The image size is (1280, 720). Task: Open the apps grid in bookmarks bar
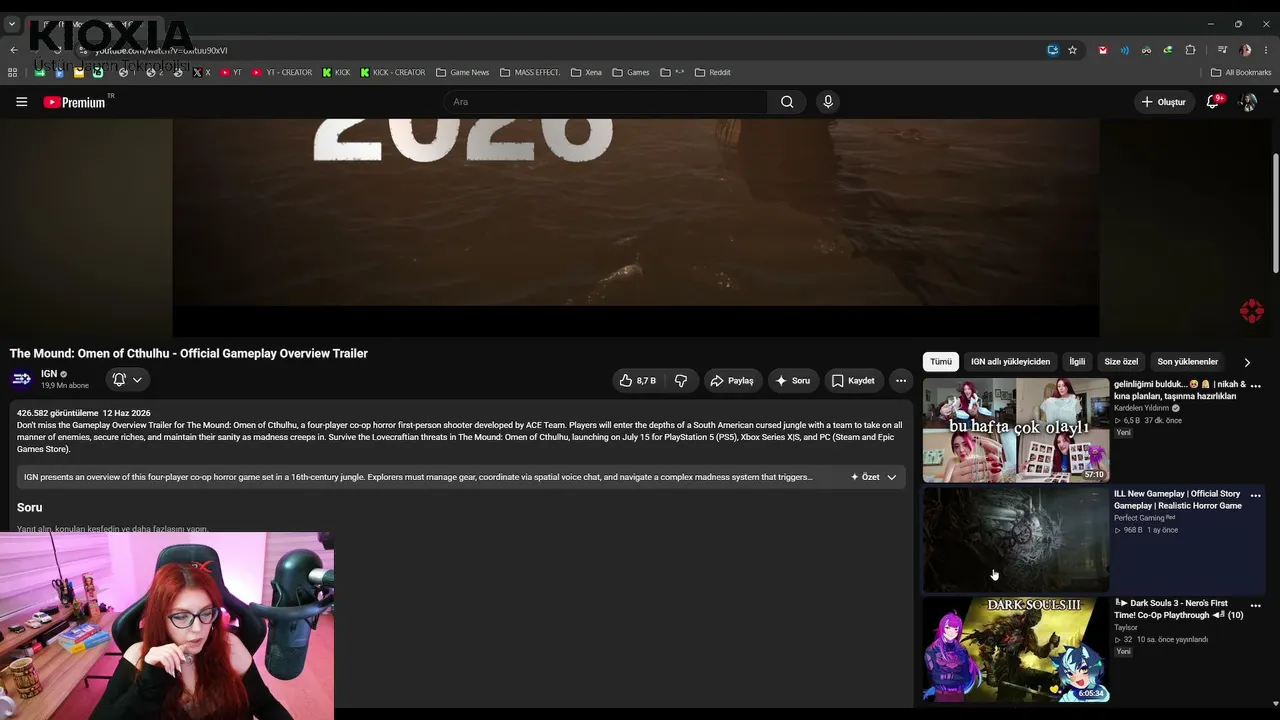pos(12,72)
